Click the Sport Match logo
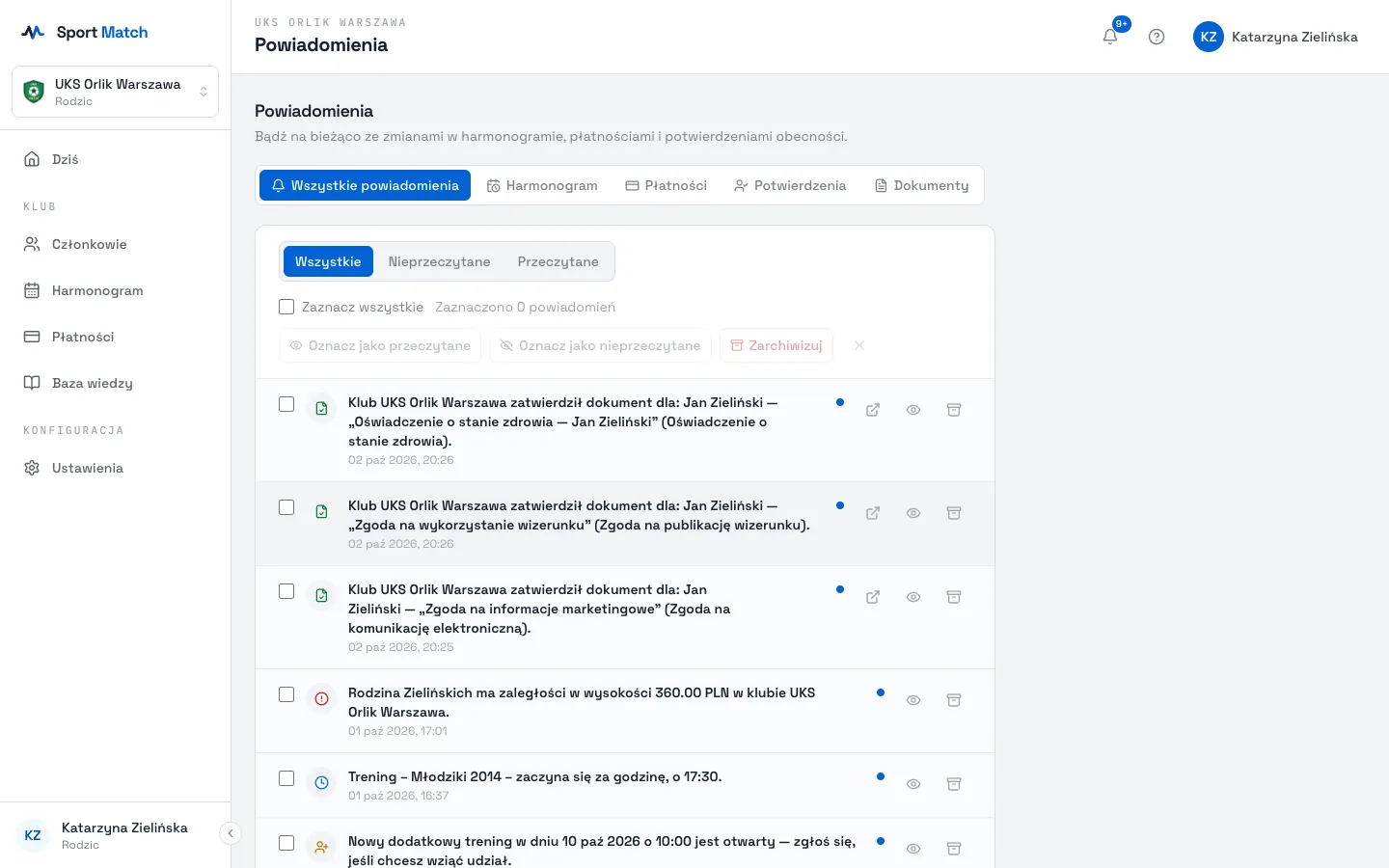1389x868 pixels. 85,32
